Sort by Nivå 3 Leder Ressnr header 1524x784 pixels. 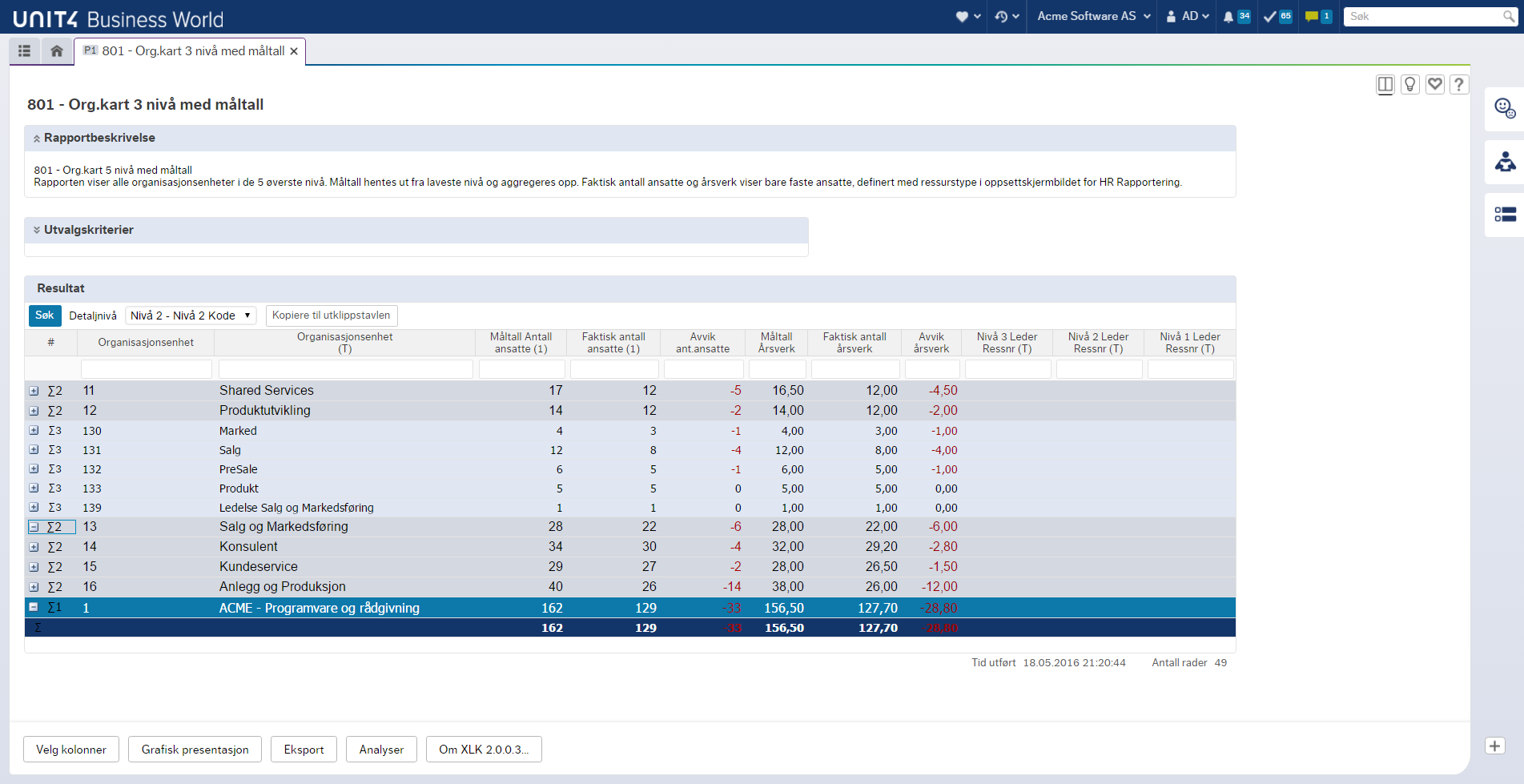click(x=1007, y=343)
